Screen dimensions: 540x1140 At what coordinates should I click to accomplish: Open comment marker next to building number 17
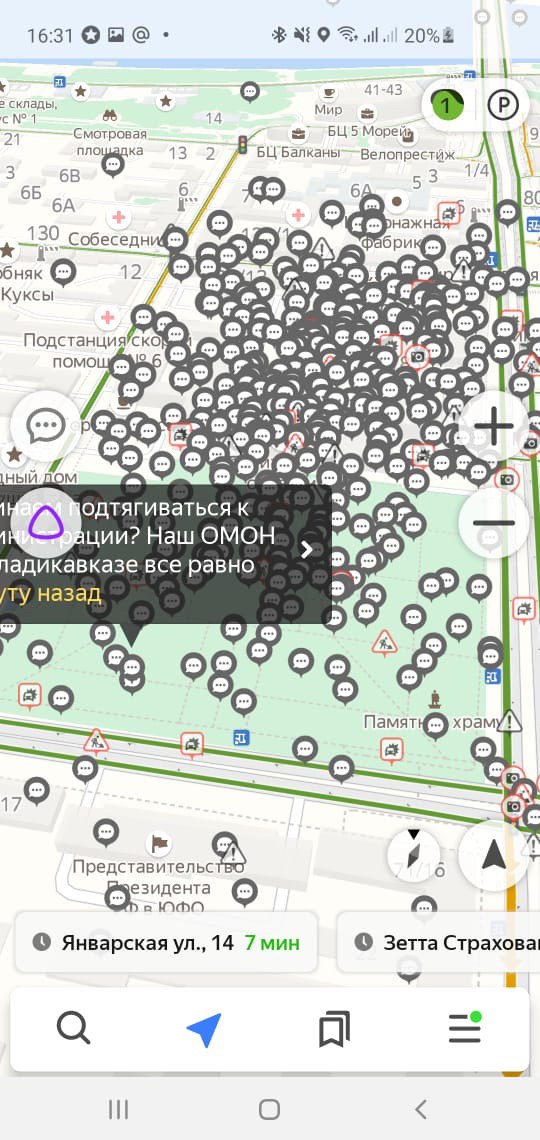pyautogui.click(x=36, y=792)
